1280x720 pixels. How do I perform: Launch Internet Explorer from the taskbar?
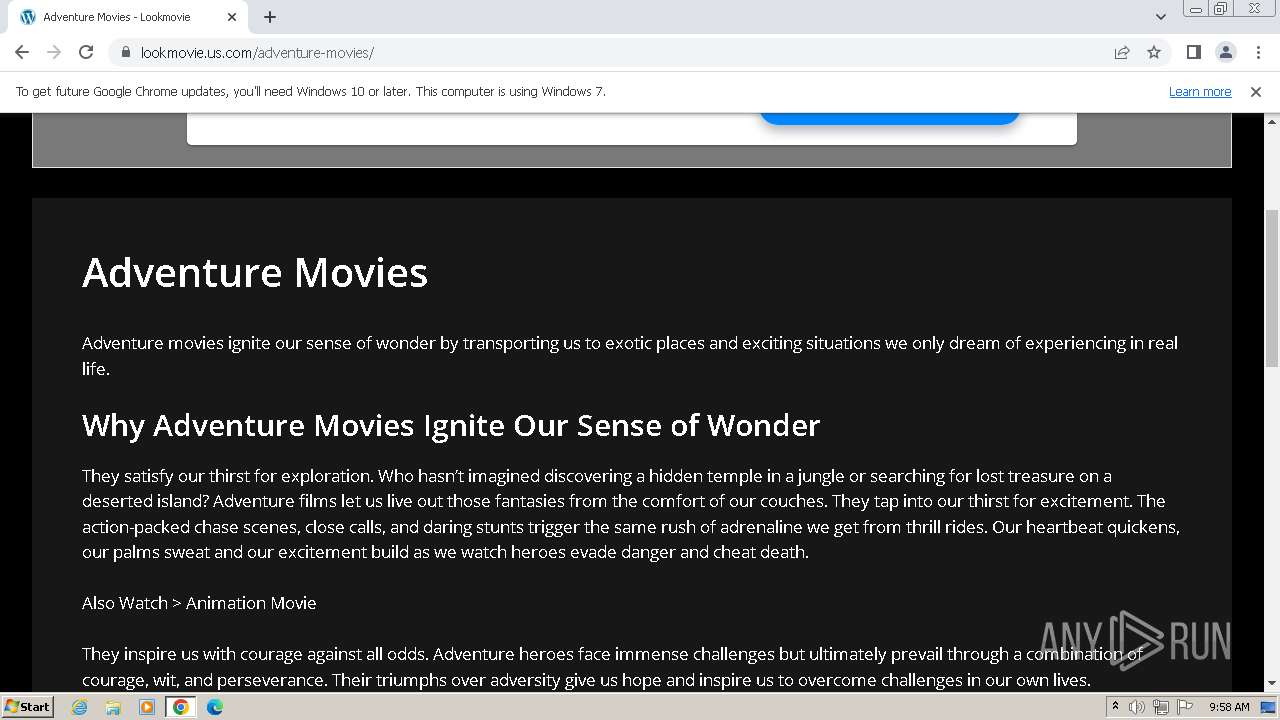tap(79, 707)
